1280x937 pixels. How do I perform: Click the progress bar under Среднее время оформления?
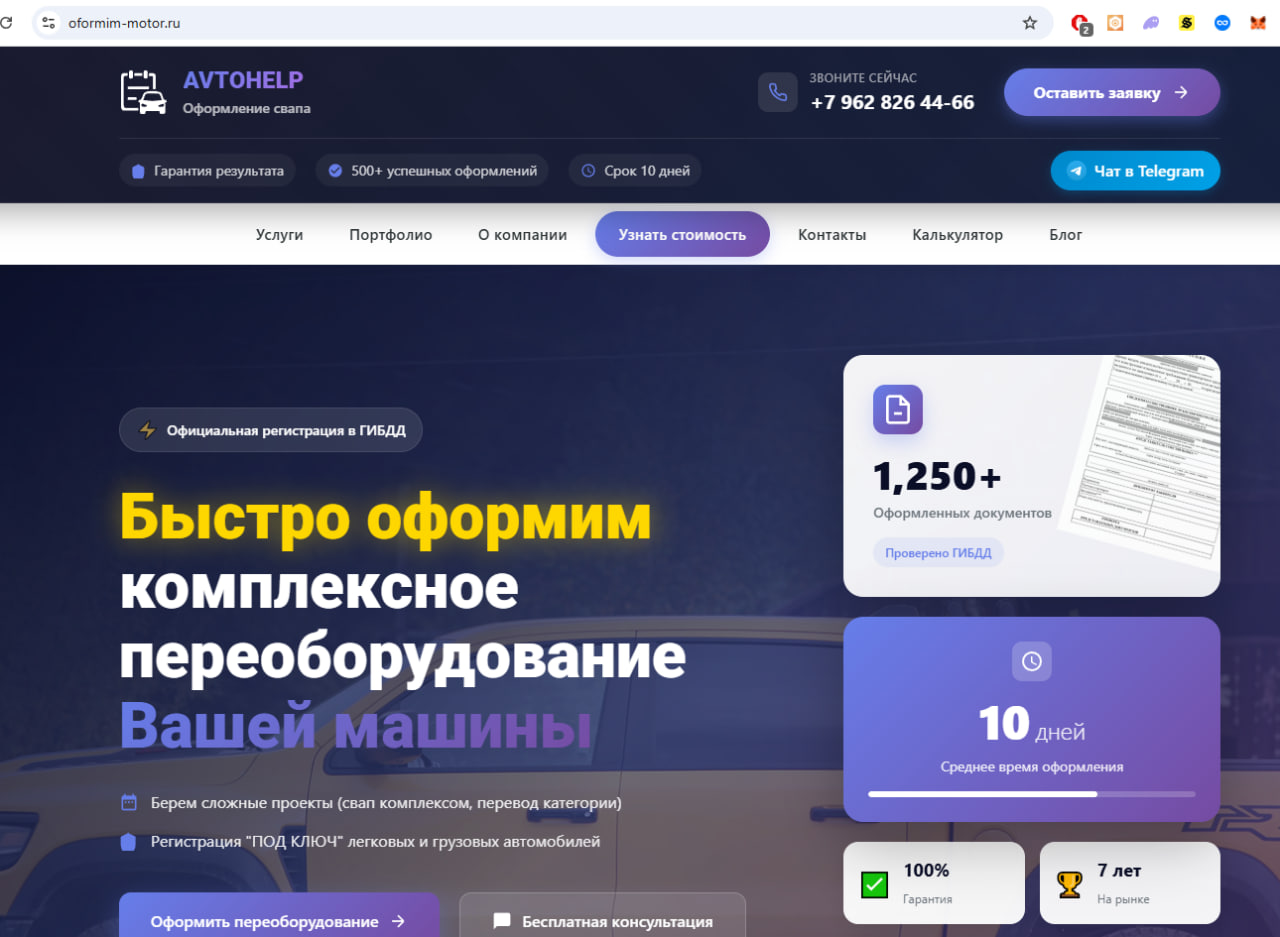(1031, 794)
